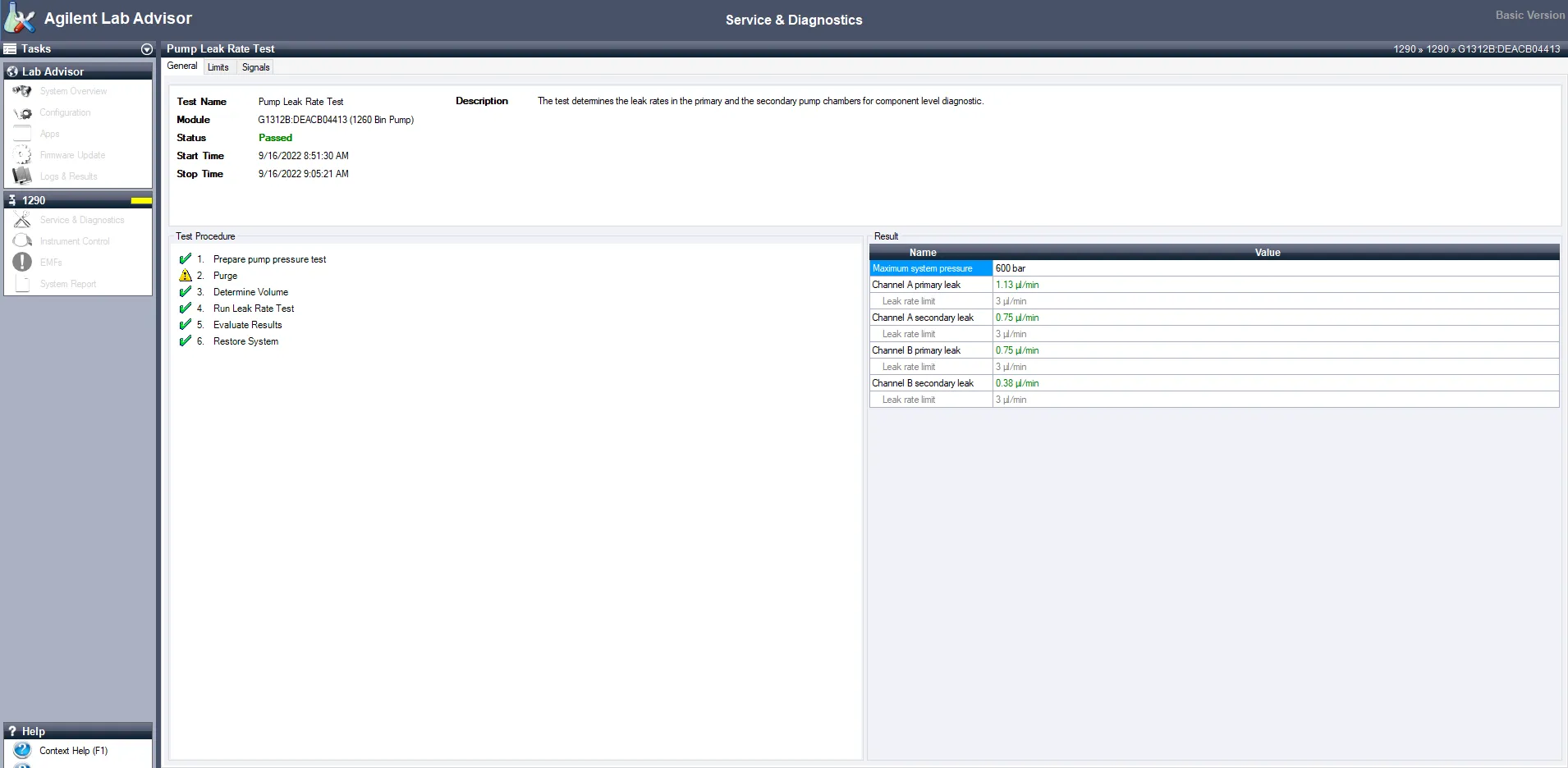Screen dimensions: 1568x768
Task: Click the 600 bar value cell
Action: coord(1276,268)
